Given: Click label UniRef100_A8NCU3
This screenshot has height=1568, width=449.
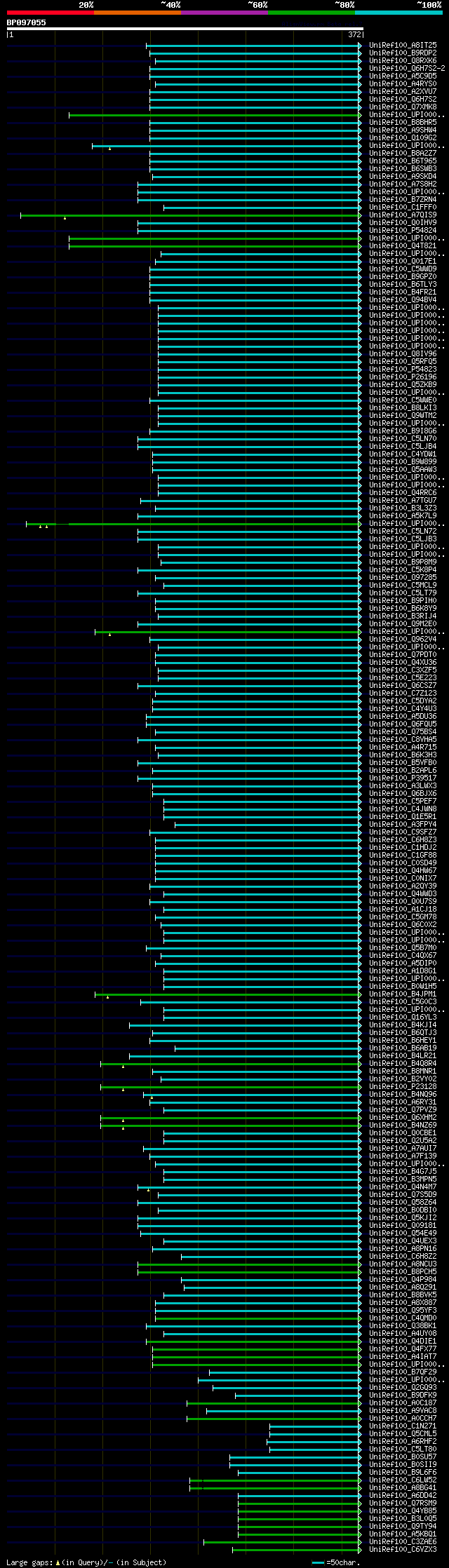Looking at the screenshot, I should 403,1264.
